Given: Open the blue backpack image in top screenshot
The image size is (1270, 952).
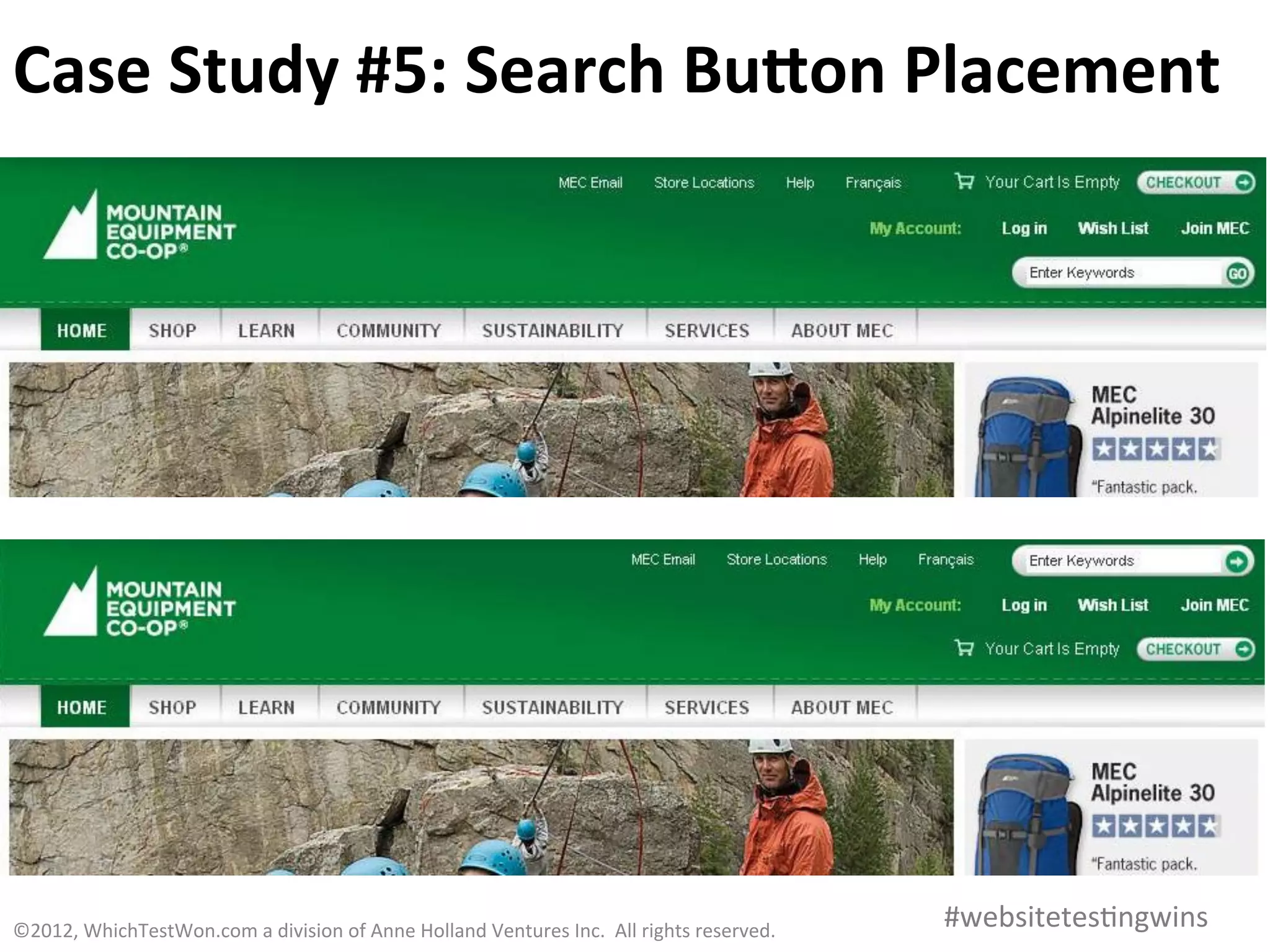Looking at the screenshot, I should click(x=1028, y=437).
